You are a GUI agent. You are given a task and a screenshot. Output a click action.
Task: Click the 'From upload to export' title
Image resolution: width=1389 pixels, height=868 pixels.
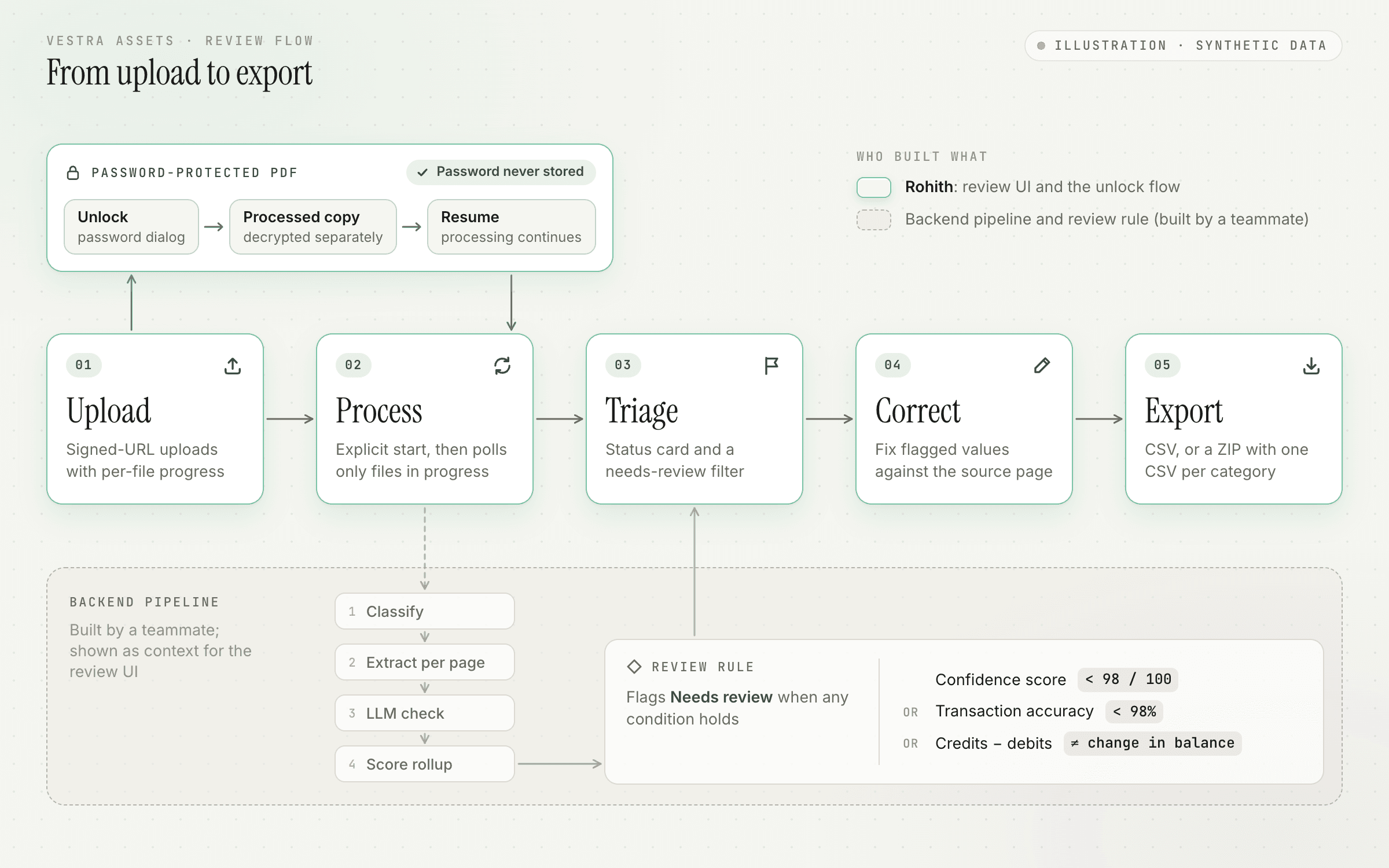pyautogui.click(x=179, y=73)
